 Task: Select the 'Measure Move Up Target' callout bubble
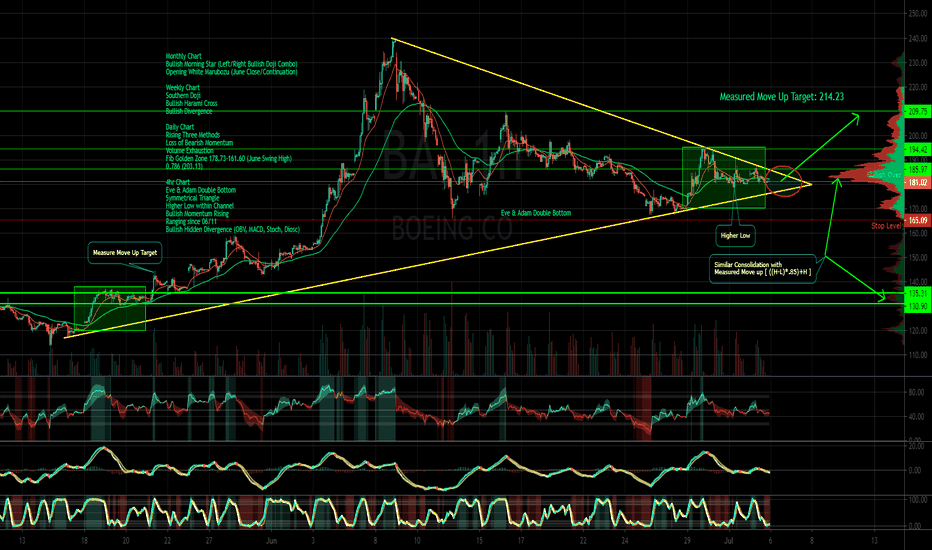(125, 253)
